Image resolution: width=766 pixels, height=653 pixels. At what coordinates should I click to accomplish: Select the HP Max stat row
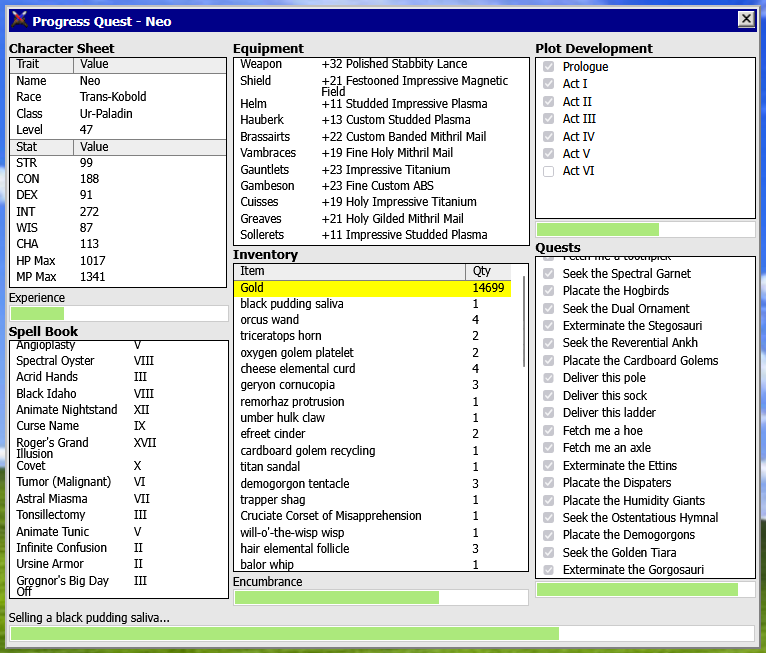pyautogui.click(x=118, y=261)
